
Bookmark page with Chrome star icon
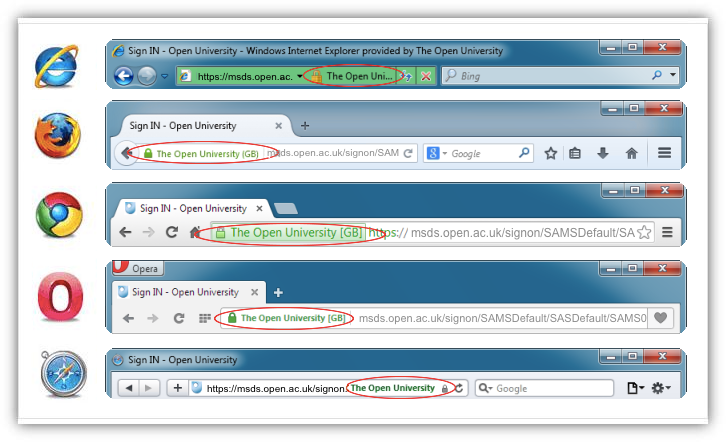click(644, 232)
